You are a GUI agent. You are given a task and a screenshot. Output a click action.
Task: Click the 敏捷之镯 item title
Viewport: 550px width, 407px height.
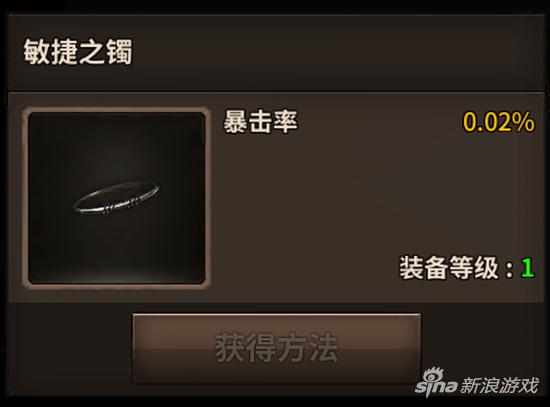[78, 52]
